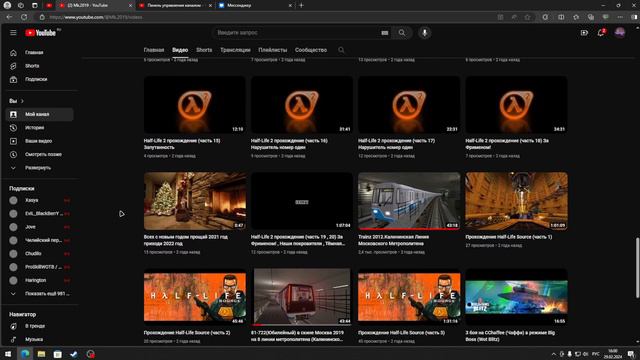
Task: Open the Jove subscription channel
Action: coord(39,227)
